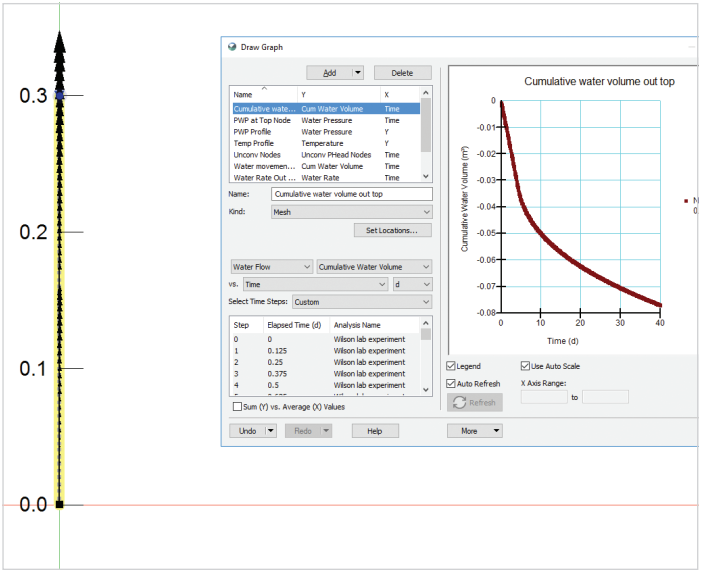Viewport: 701px width, 573px height.
Task: Toggle Sum (Y) vs. Average (X) Values checkbox
Action: pyautogui.click(x=237, y=407)
